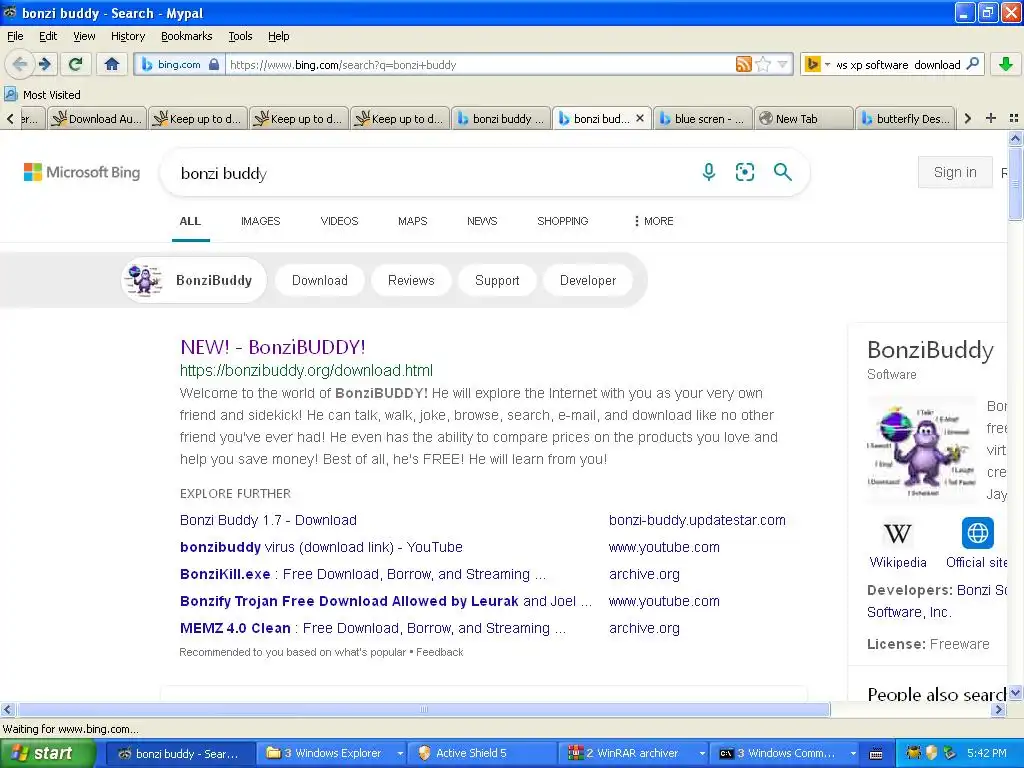Click the padlock site identity icon
The image size is (1024, 768).
214,64
